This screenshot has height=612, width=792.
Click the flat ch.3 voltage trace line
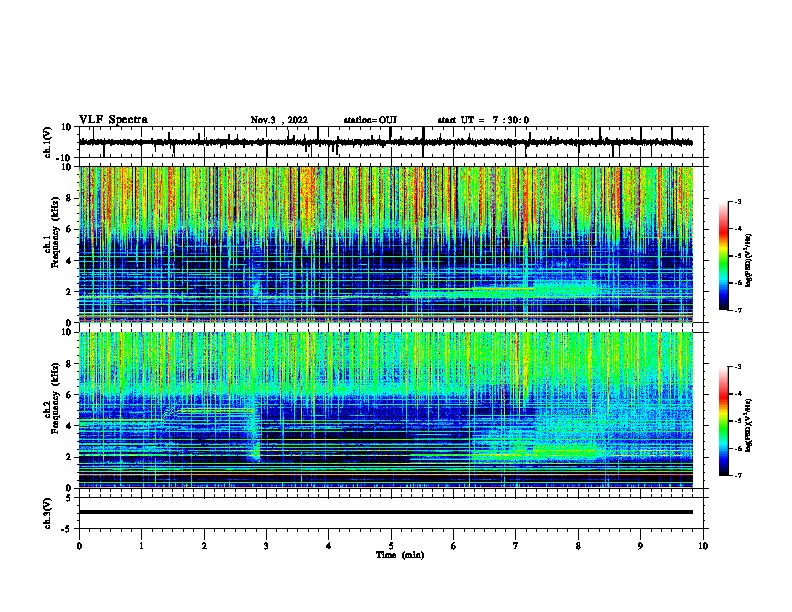click(x=386, y=512)
